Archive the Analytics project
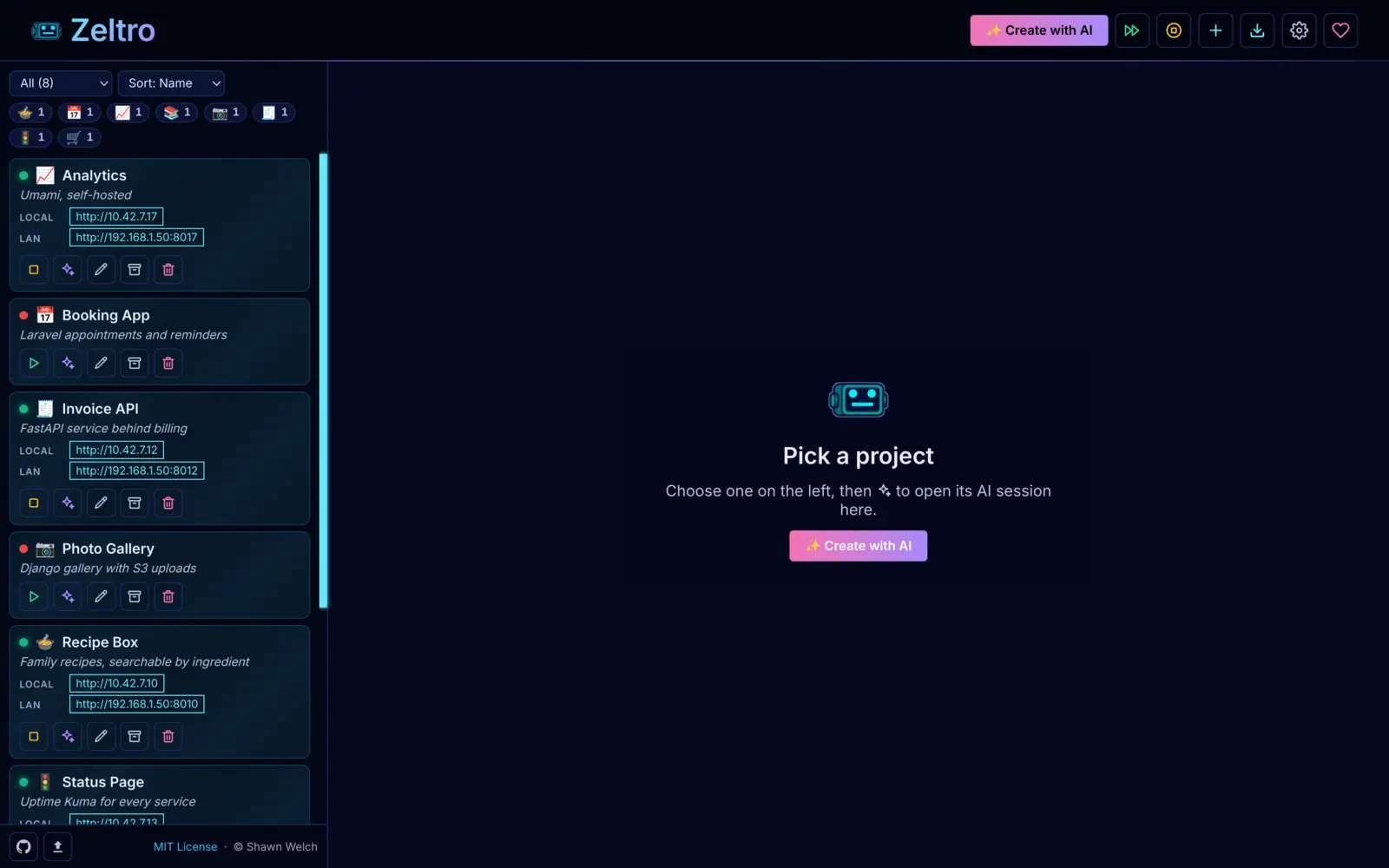The image size is (1389, 868). [135, 270]
